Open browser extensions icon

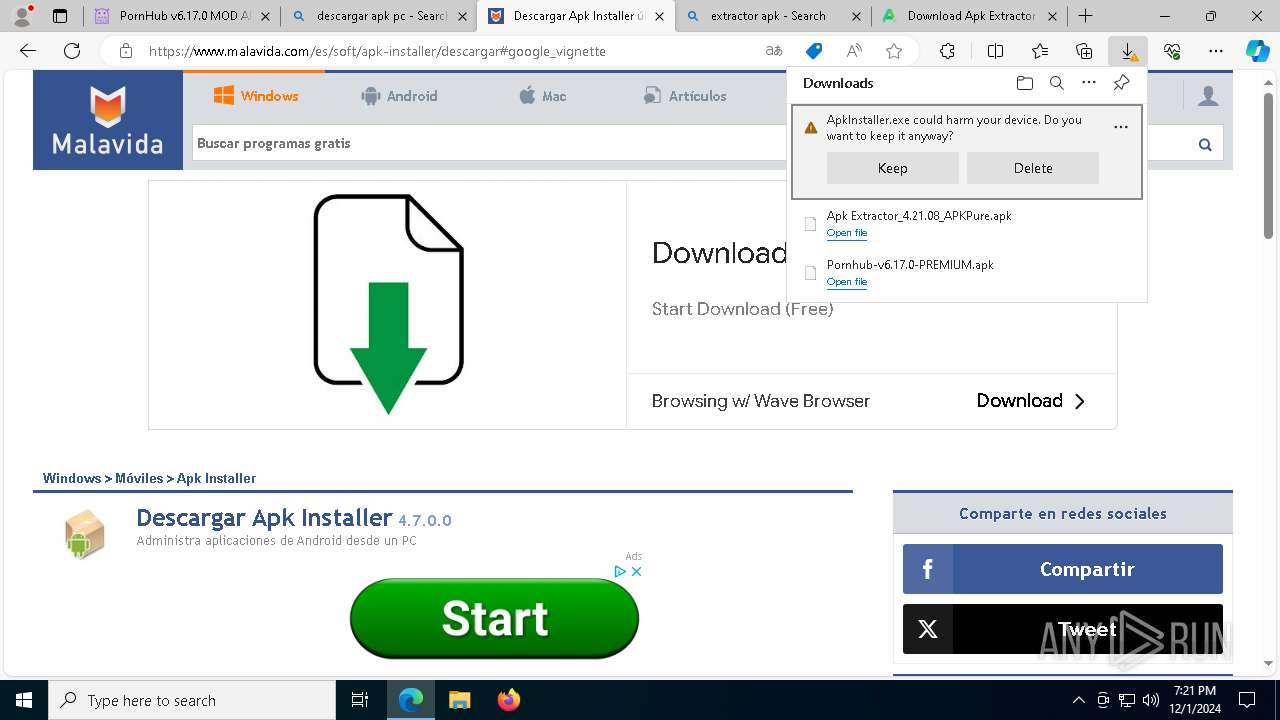pyautogui.click(x=947, y=51)
